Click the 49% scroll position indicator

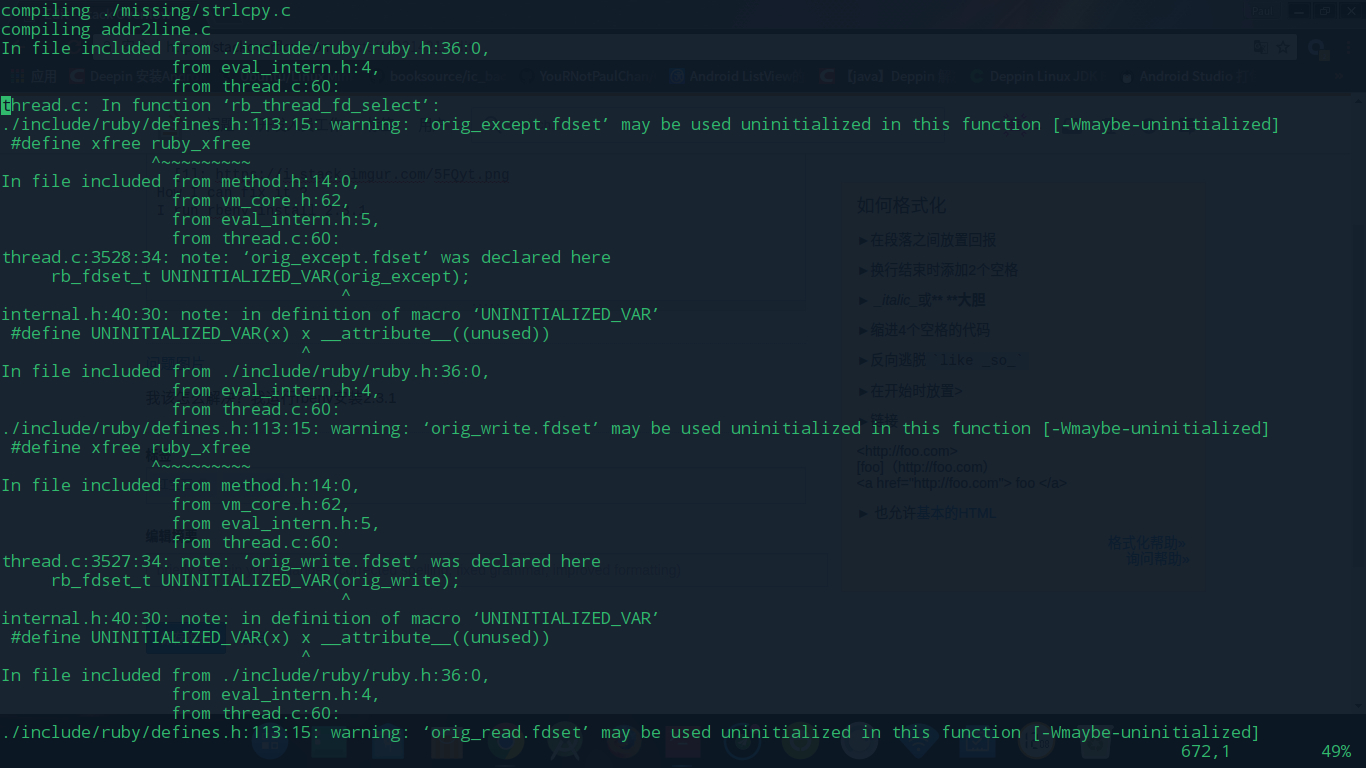pos(1336,751)
